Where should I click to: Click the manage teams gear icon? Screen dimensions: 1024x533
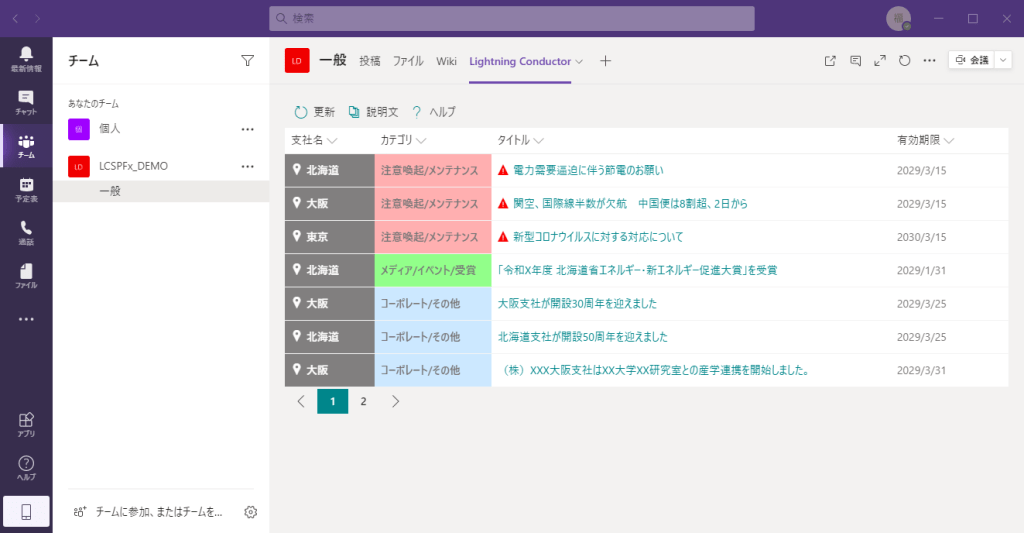tap(251, 512)
